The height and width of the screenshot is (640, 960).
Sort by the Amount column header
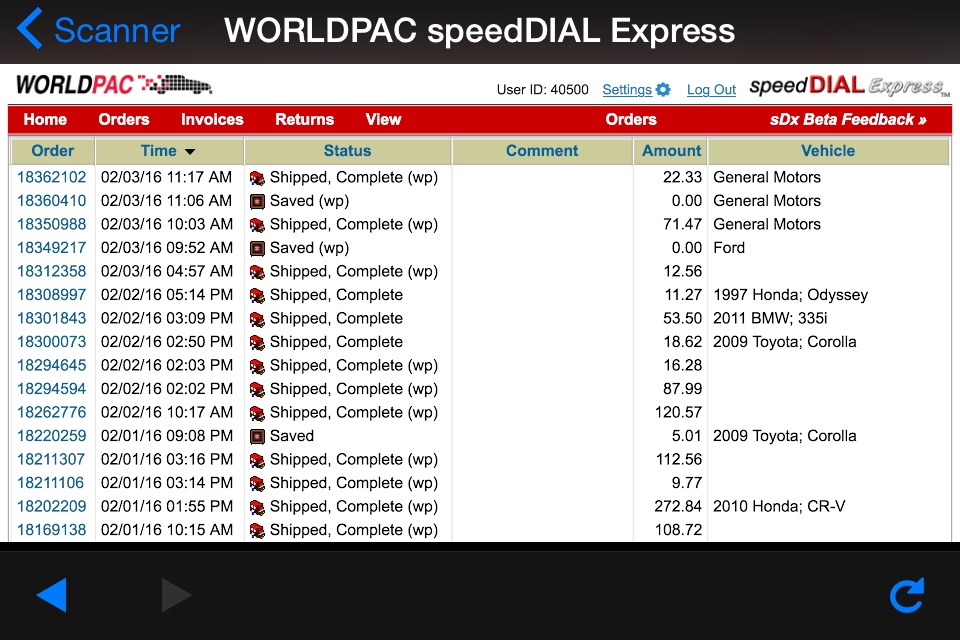tap(671, 151)
